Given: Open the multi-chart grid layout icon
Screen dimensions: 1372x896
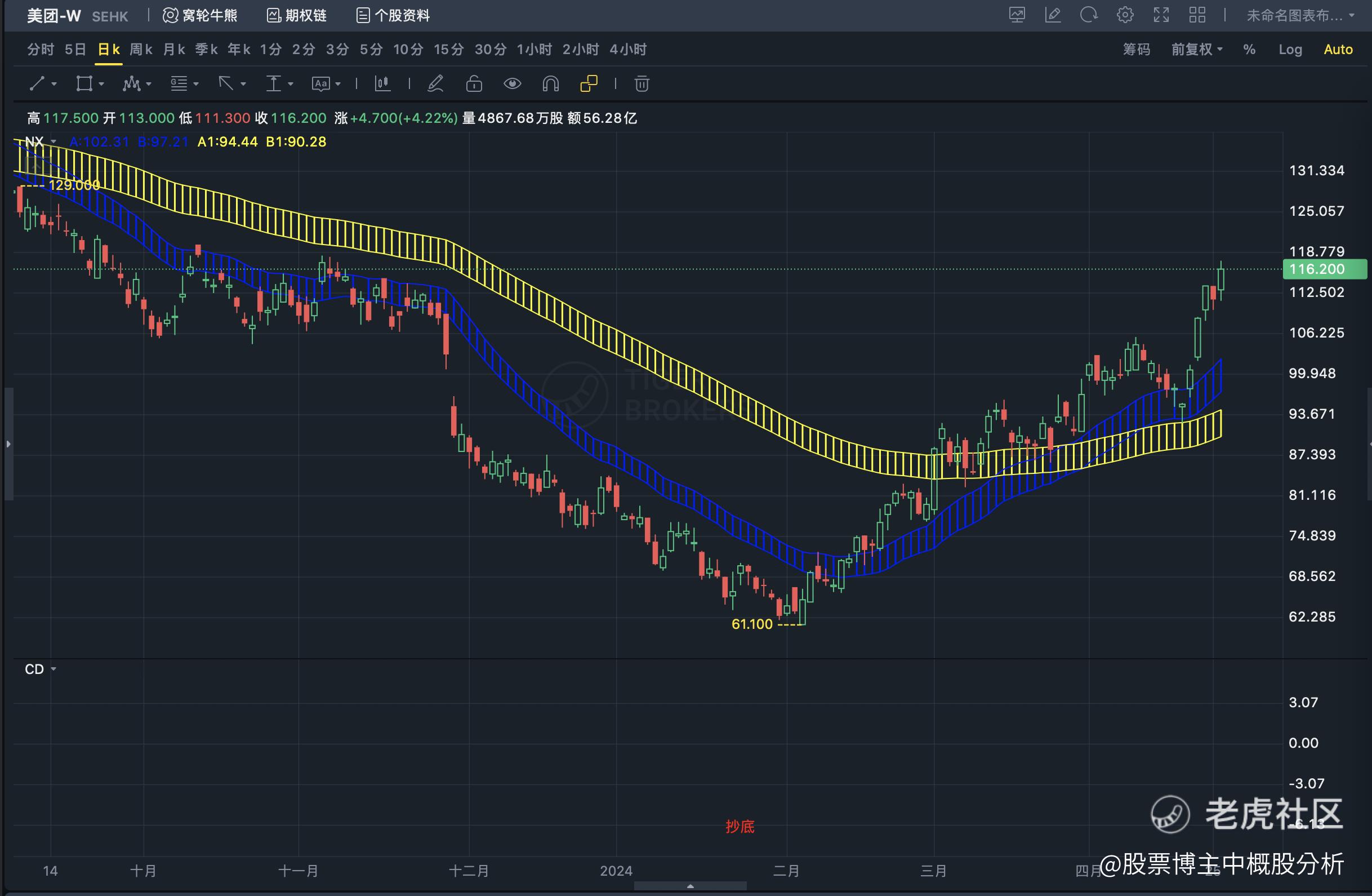Looking at the screenshot, I should click(x=1197, y=15).
